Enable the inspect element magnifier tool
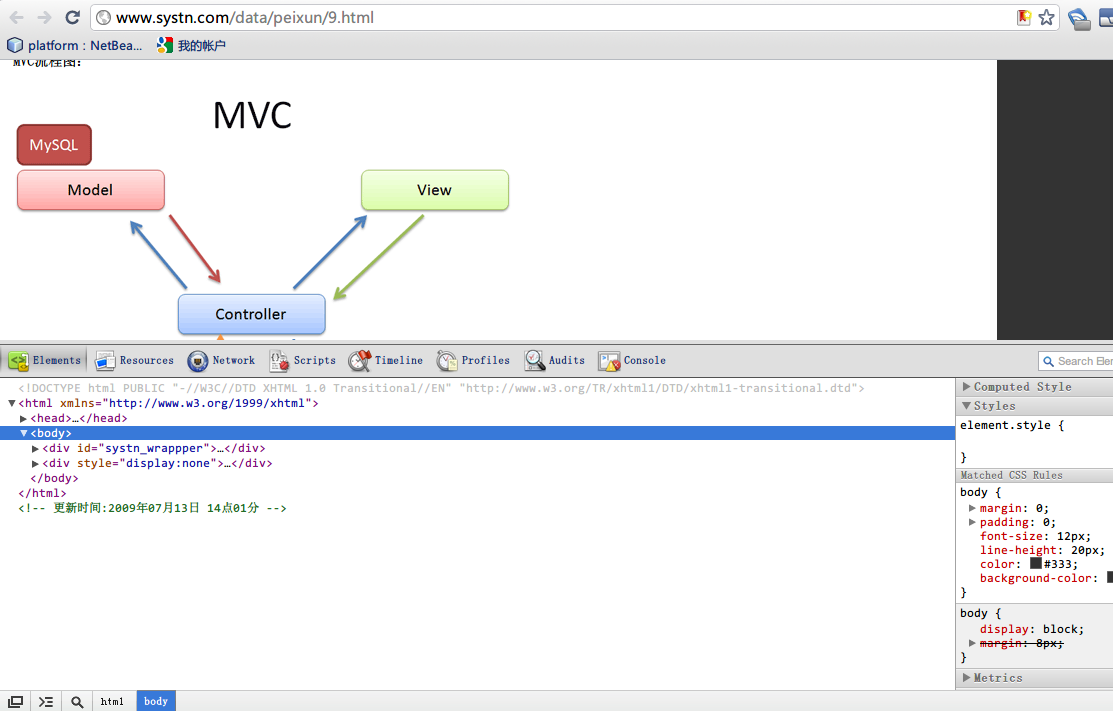The width and height of the screenshot is (1113, 711). [x=77, y=702]
